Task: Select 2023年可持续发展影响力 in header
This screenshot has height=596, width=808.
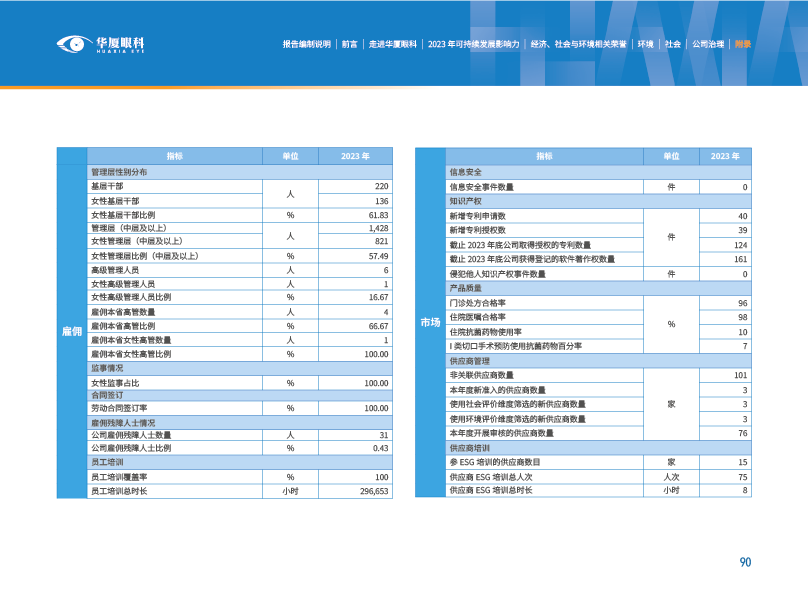Action: 473,44
